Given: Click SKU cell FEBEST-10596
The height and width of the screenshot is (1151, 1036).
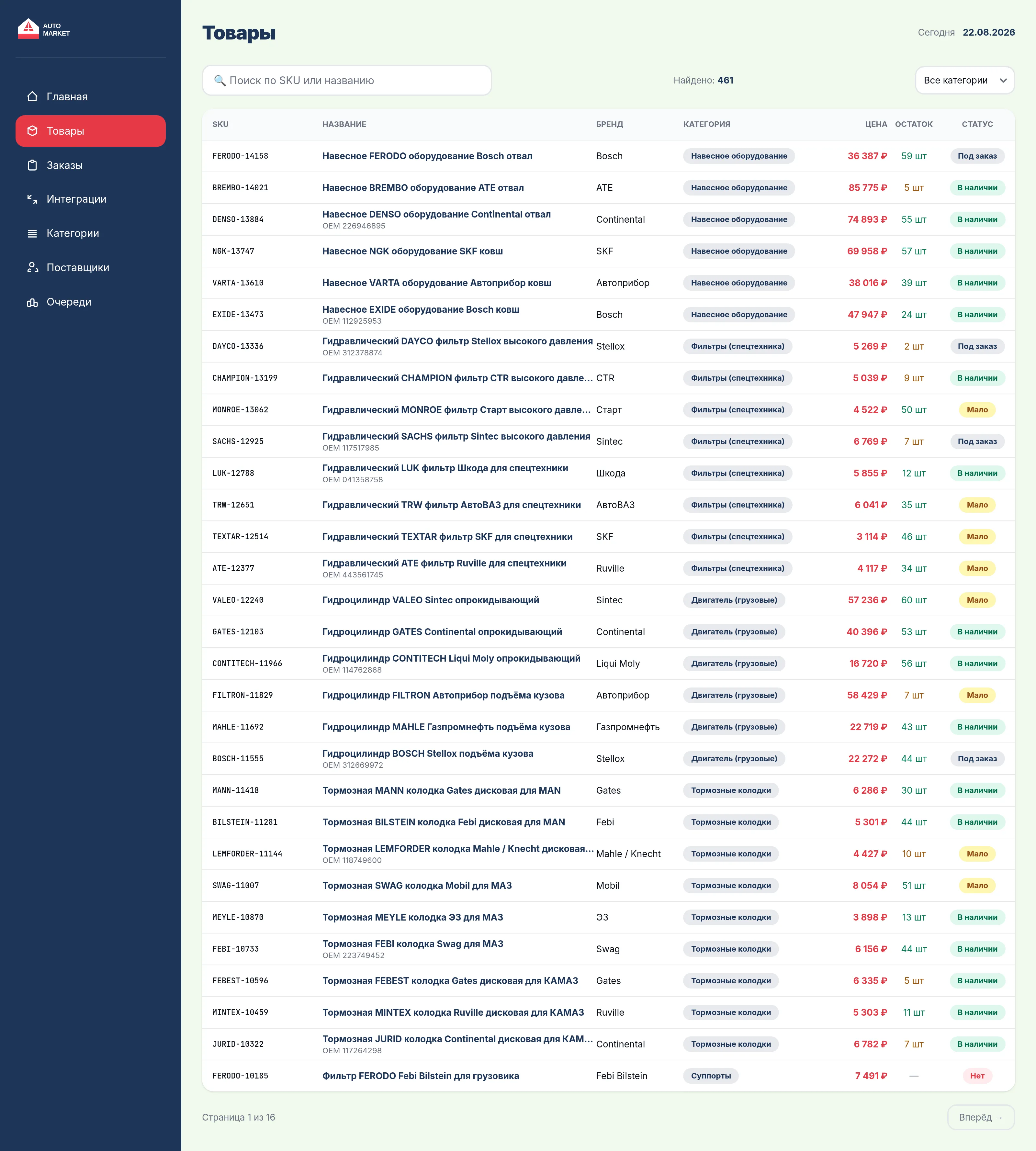Looking at the screenshot, I should (x=240, y=981).
